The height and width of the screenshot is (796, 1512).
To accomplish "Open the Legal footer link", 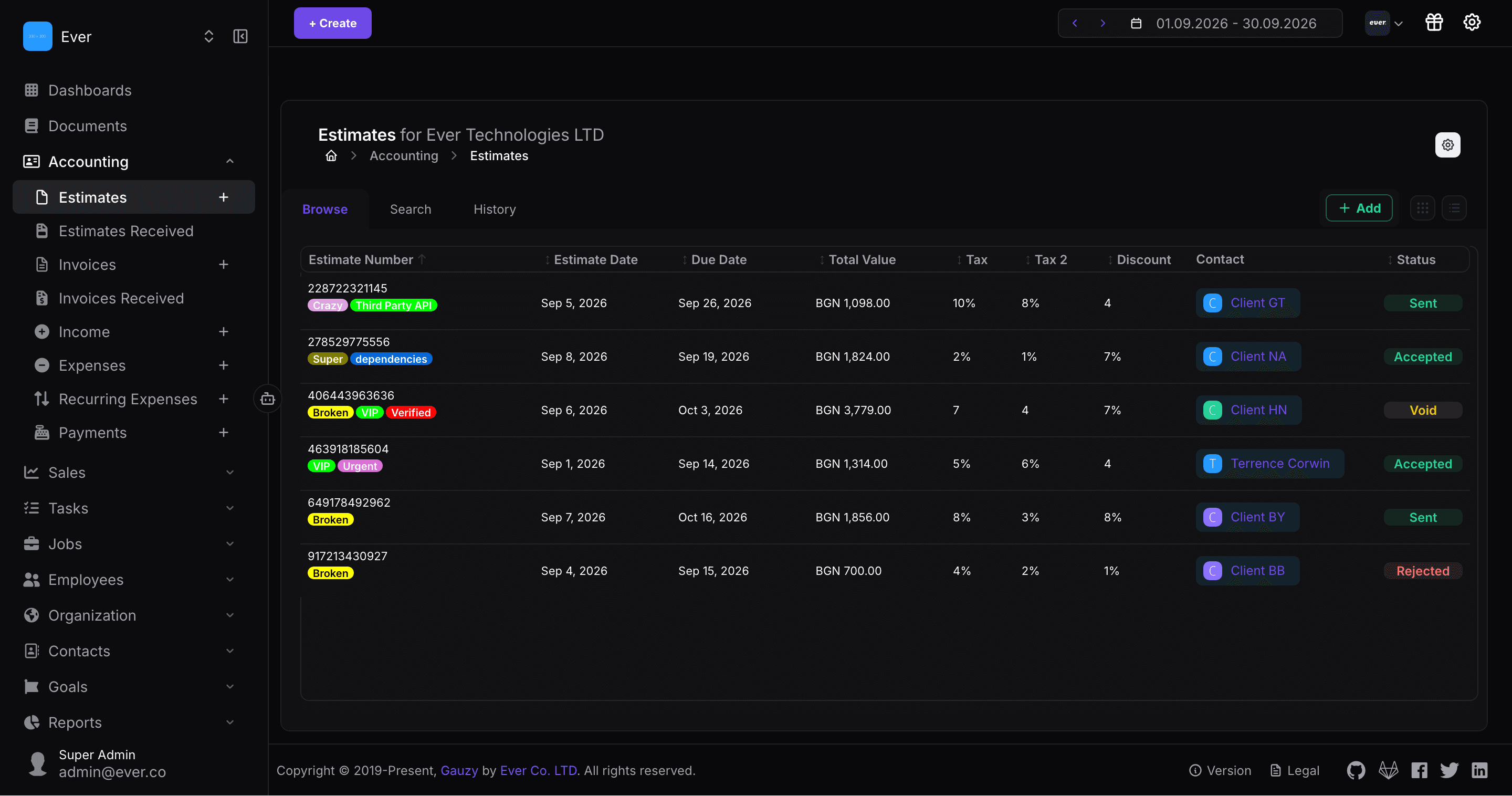I will (x=1294, y=770).
